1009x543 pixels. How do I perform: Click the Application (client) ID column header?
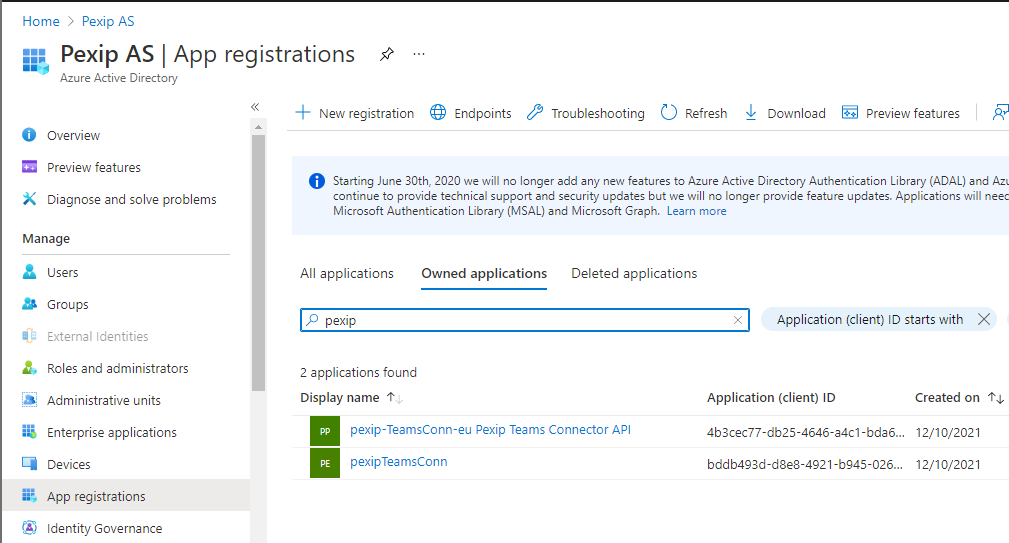tap(771, 398)
